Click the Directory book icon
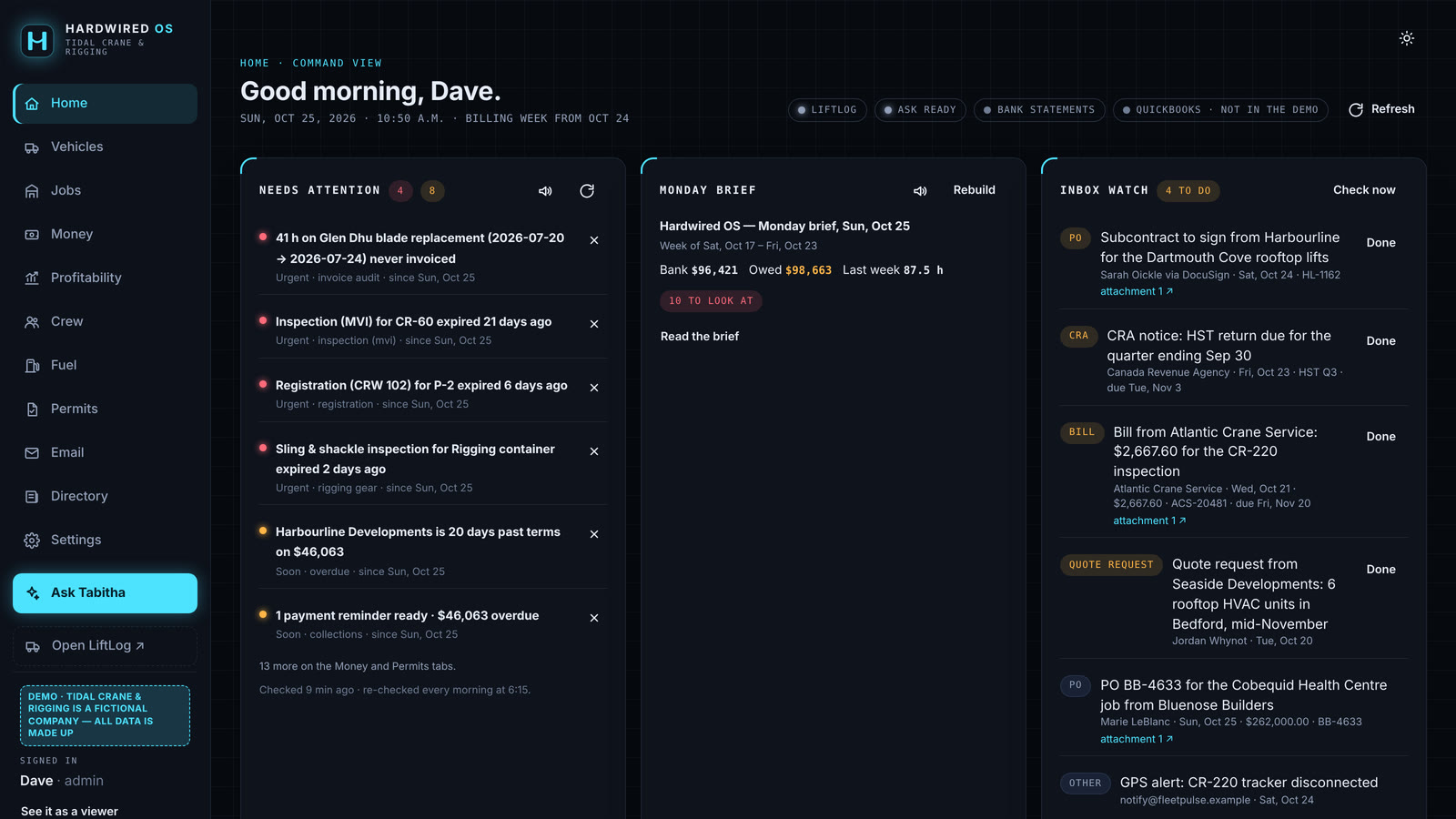Image resolution: width=1456 pixels, height=819 pixels. click(32, 497)
